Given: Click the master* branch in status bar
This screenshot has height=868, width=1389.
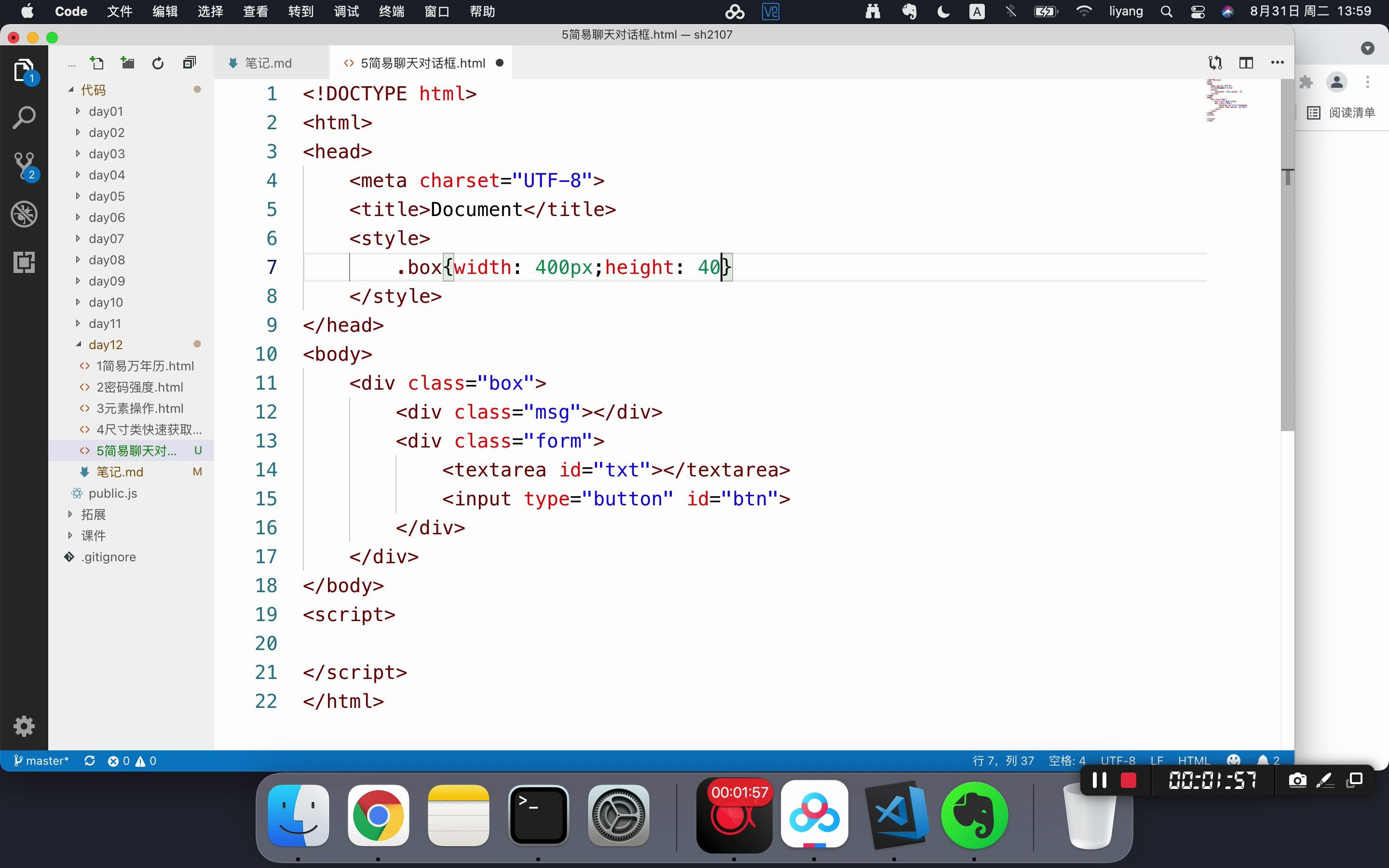Looking at the screenshot, I should (x=41, y=760).
